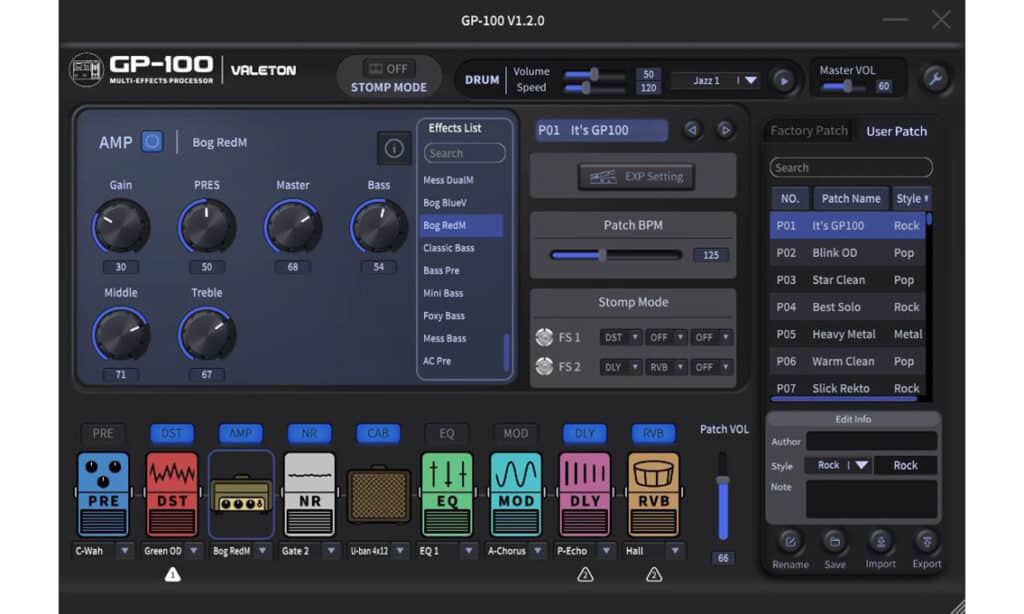
Task: Show amp info with the i icon
Action: (x=394, y=148)
